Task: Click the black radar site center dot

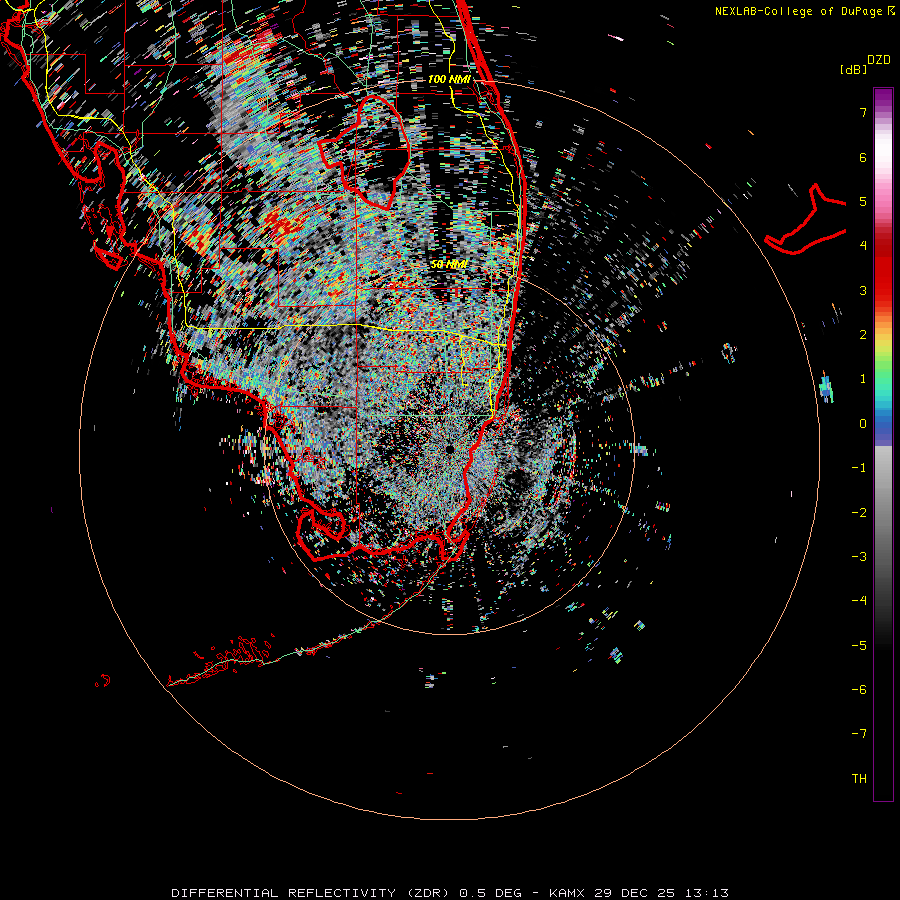Action: pos(449,449)
